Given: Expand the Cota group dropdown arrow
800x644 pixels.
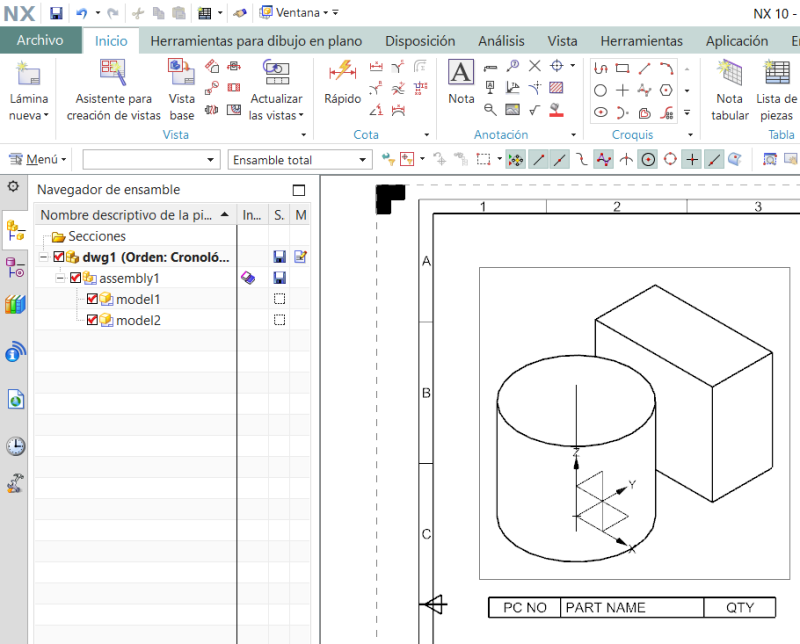Looking at the screenshot, I should 427,135.
